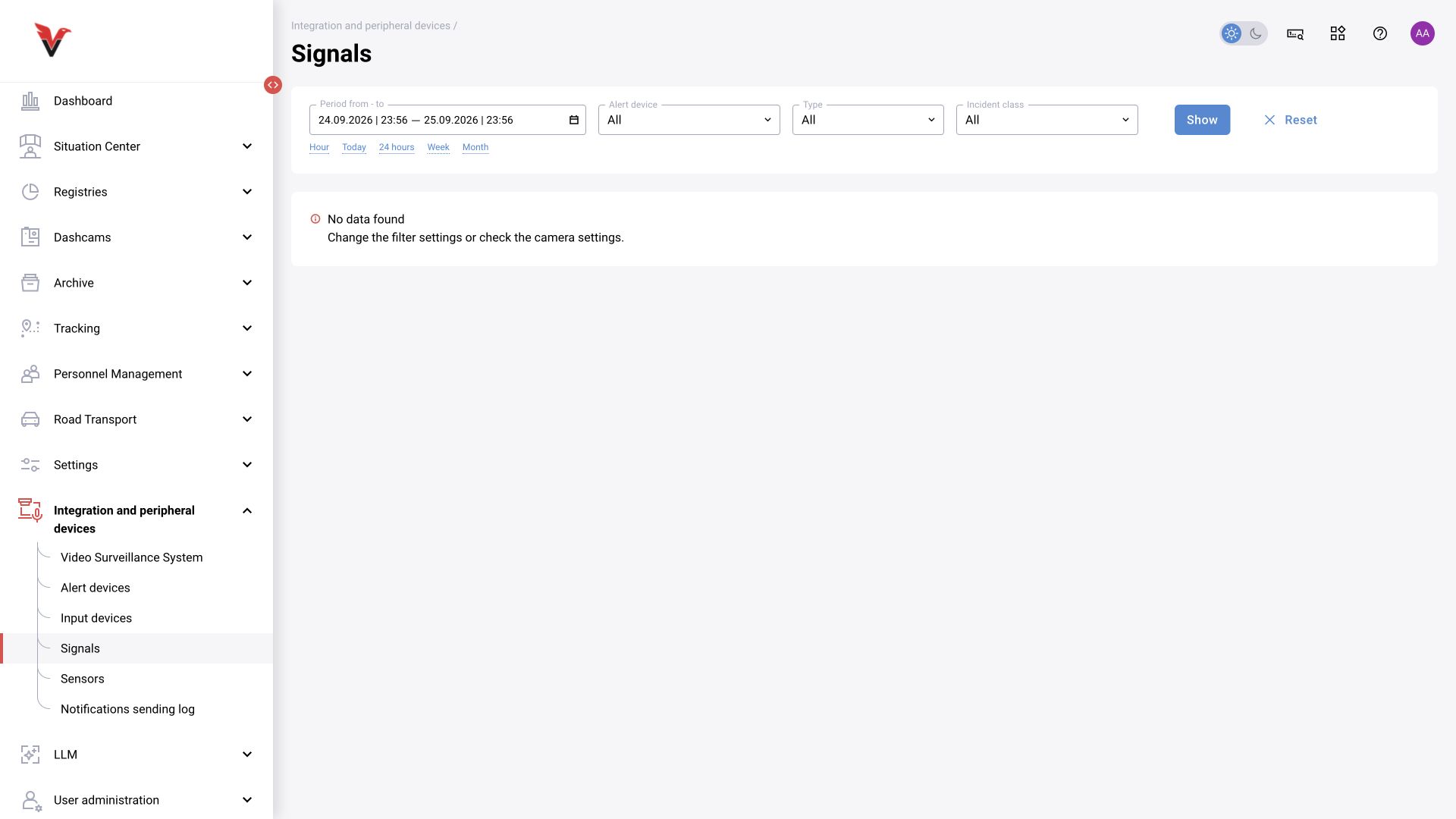The height and width of the screenshot is (819, 1456).
Task: Open the calendar picker icon
Action: click(x=574, y=120)
